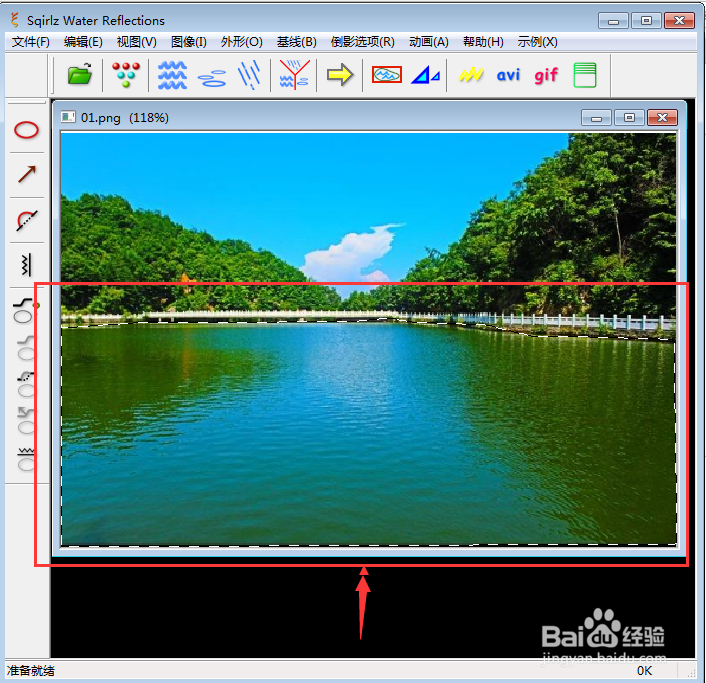Click the Sqirlz application title icon
Image resolution: width=706 pixels, height=683 pixels.
[x=15, y=20]
